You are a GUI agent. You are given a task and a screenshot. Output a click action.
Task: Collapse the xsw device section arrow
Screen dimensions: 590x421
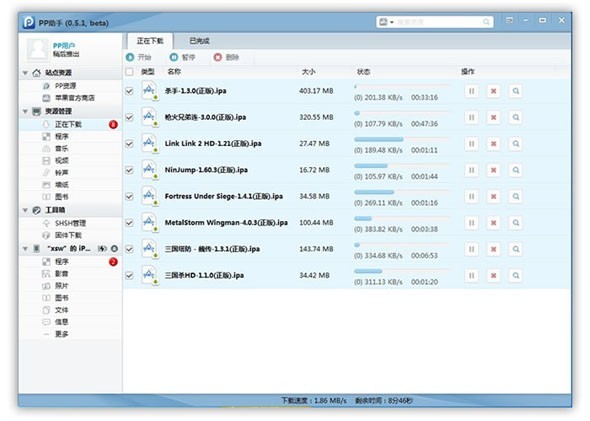25,249
